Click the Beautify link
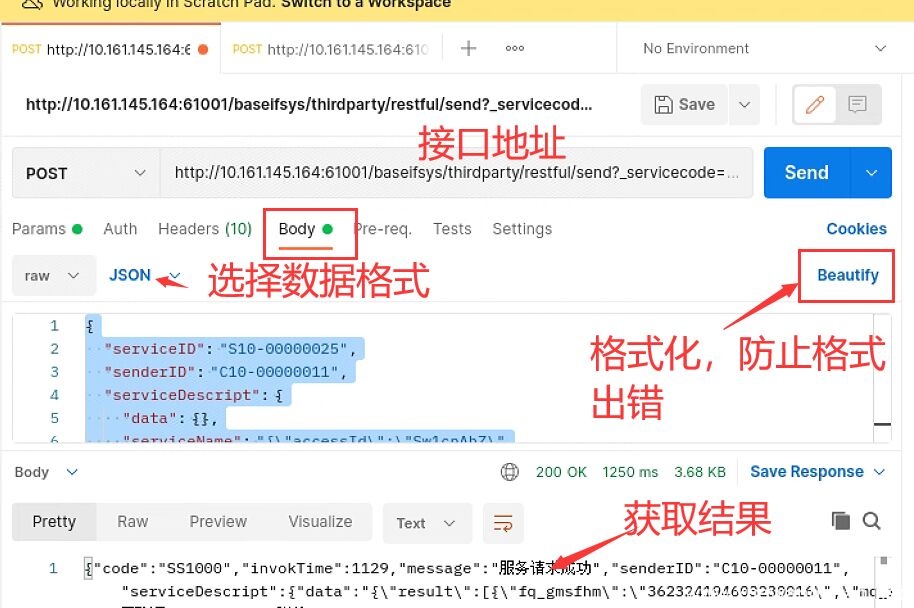This screenshot has width=914, height=608. [847, 275]
